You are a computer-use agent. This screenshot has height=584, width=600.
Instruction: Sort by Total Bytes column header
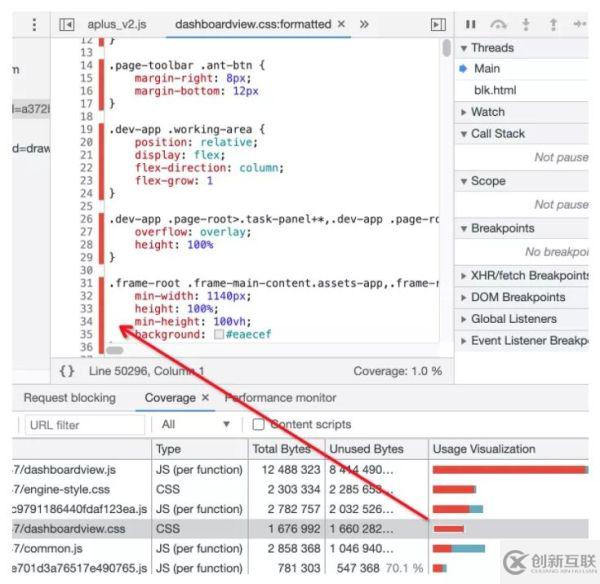pyautogui.click(x=287, y=449)
